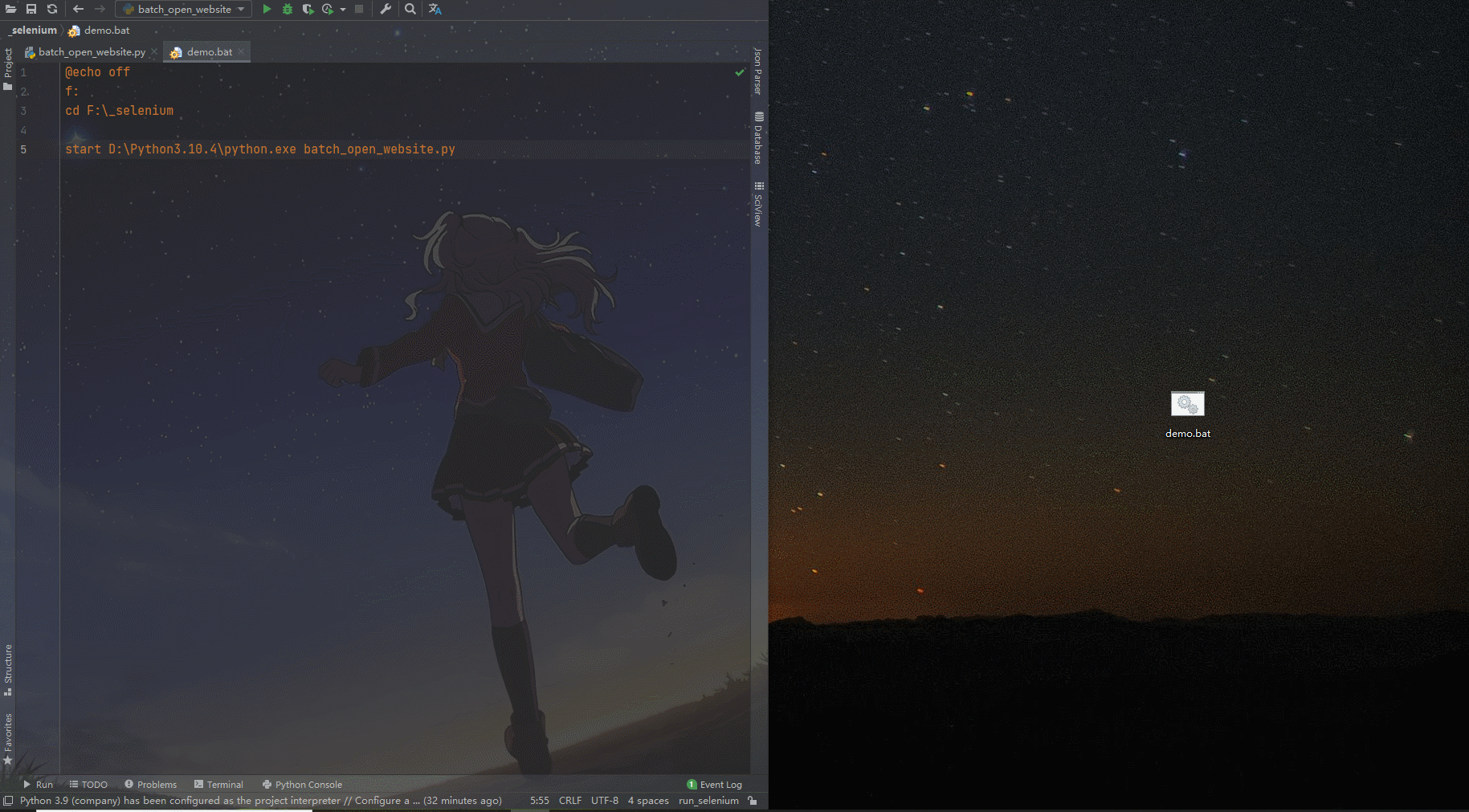Screen dimensions: 1469x812
Task: Open the Problems tool window
Action: point(150,785)
